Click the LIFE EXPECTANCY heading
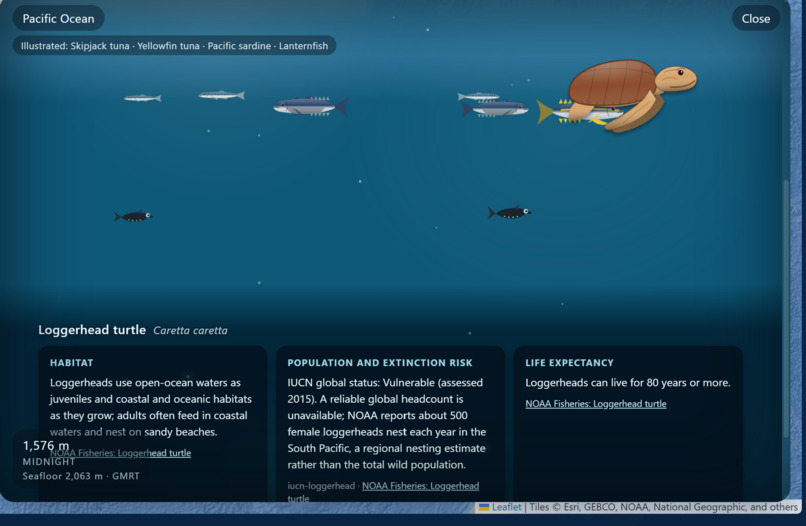This screenshot has height=526, width=806. coord(569,362)
